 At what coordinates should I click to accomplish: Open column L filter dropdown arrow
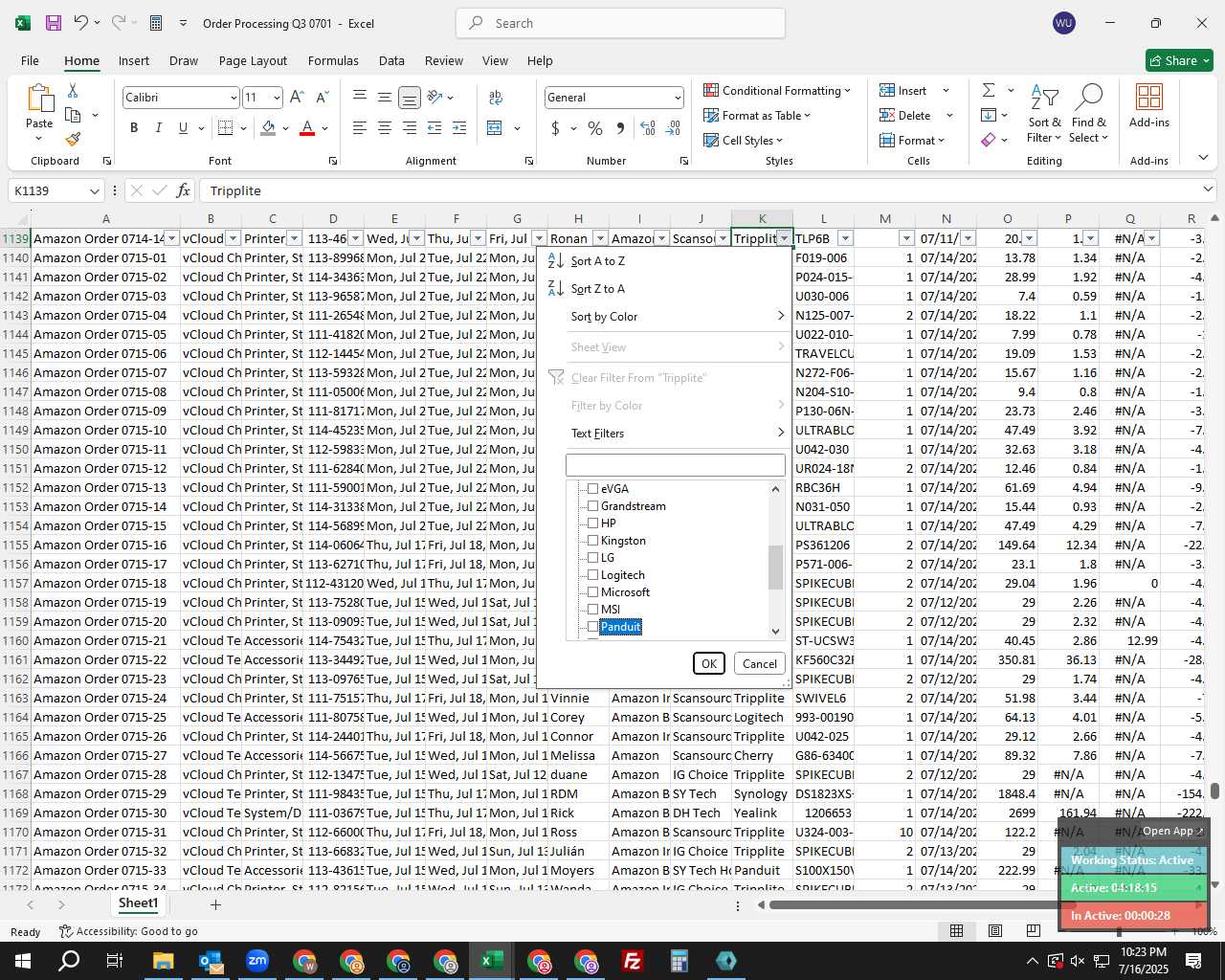(845, 238)
